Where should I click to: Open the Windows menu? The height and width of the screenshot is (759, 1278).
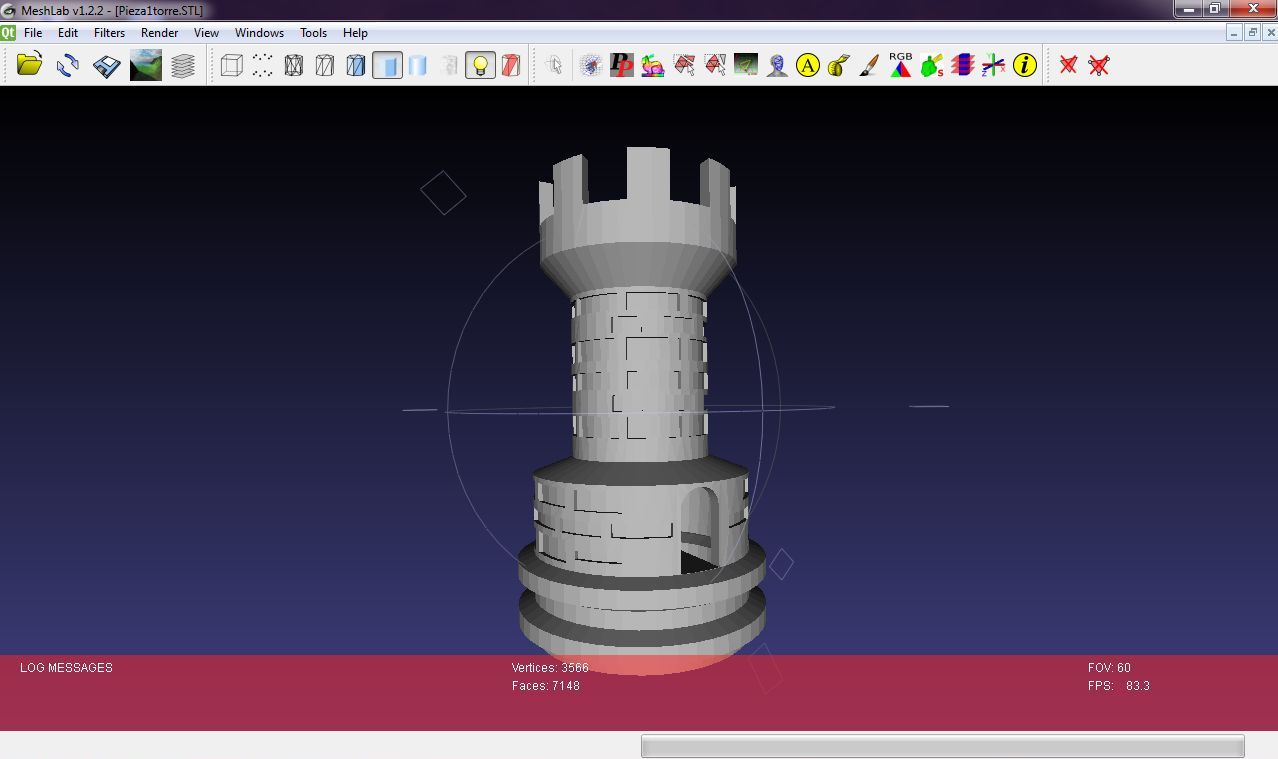click(x=259, y=33)
